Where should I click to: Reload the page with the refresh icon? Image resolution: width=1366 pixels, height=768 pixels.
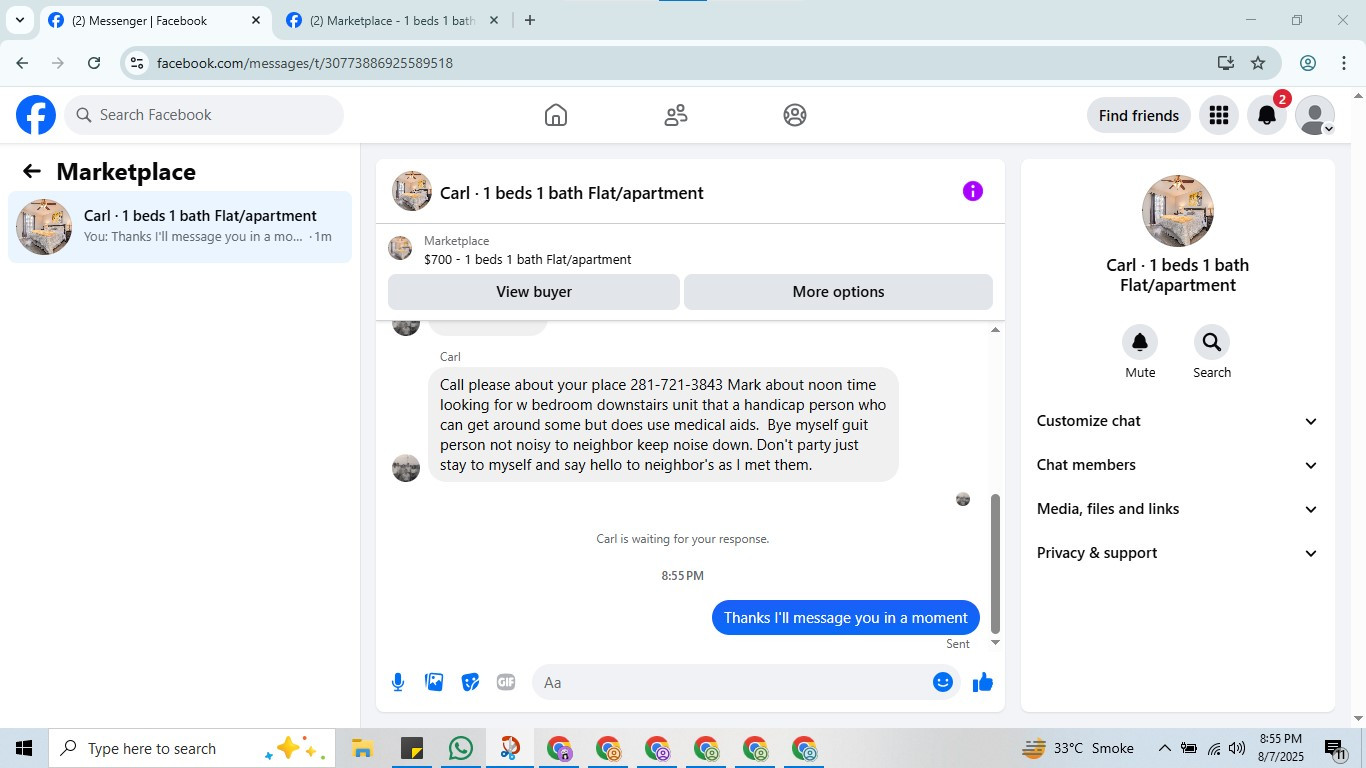(94, 63)
